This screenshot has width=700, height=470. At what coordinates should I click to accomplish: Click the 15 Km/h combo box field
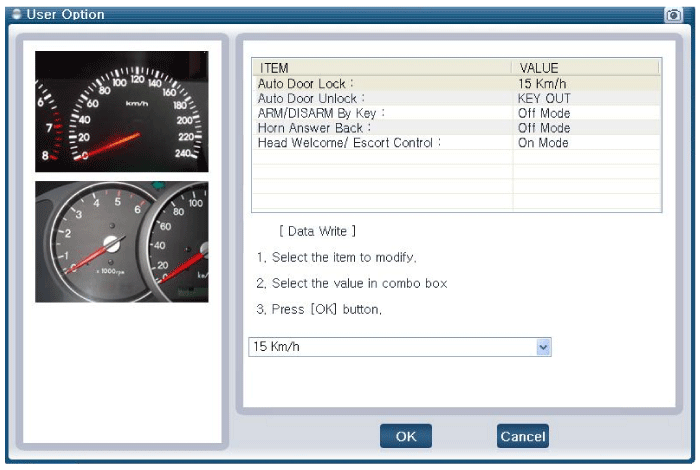(x=390, y=347)
